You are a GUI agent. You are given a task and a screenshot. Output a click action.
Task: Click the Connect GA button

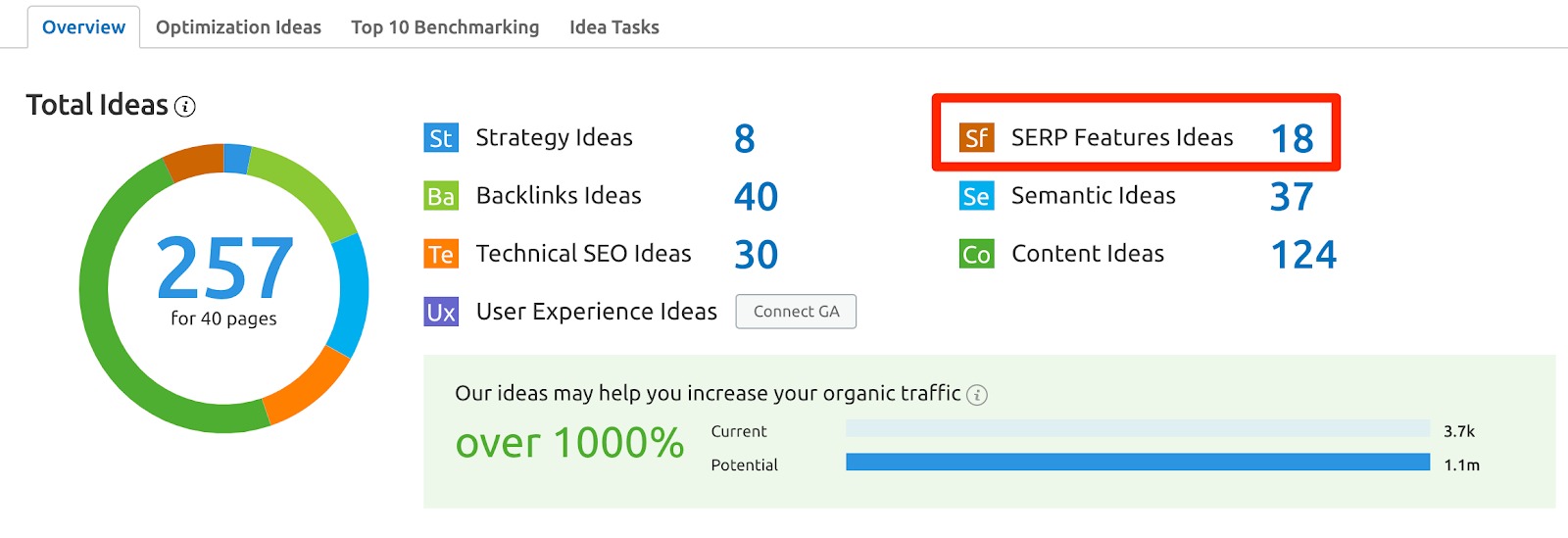796,312
